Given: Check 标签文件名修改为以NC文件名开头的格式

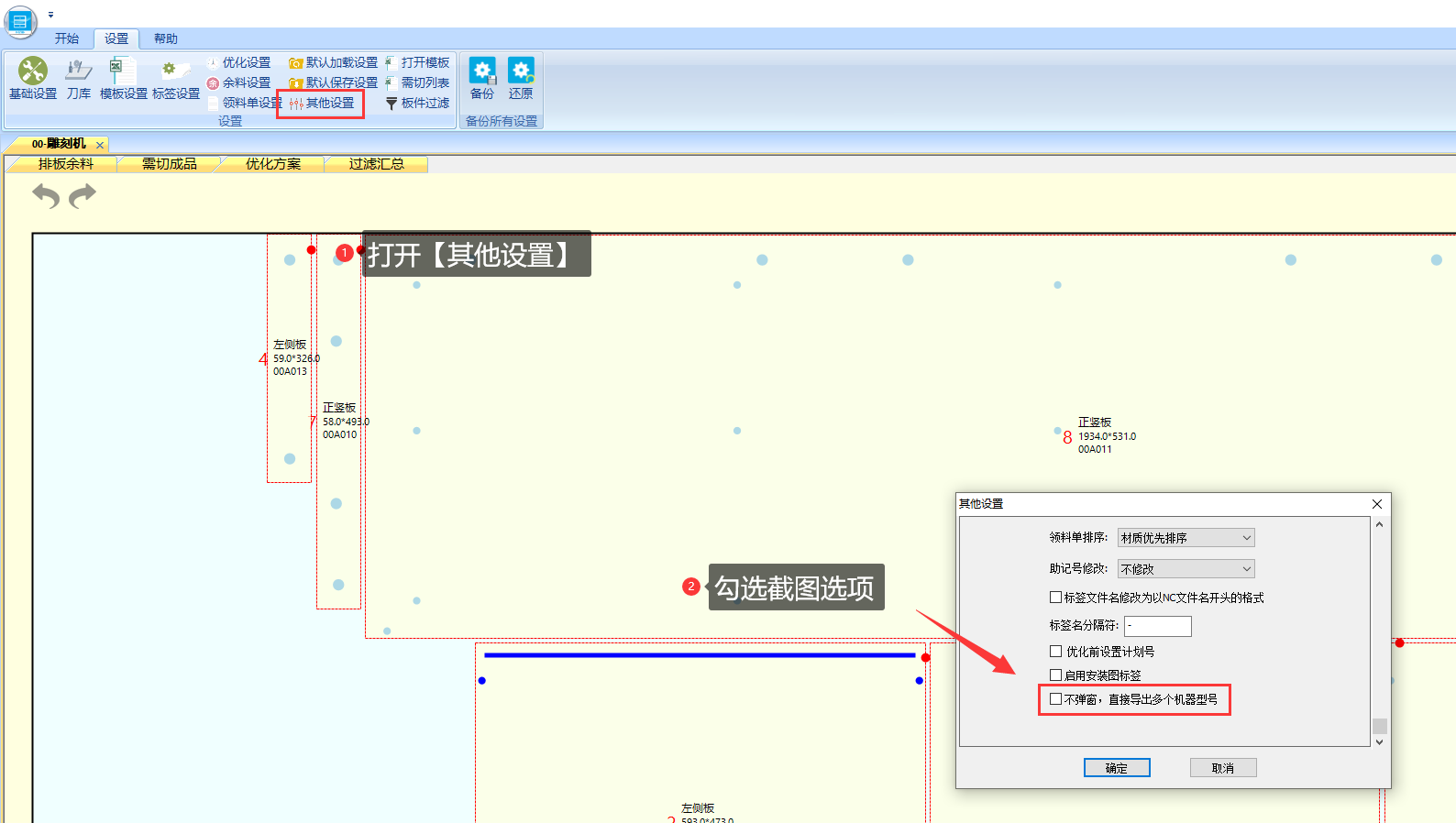Looking at the screenshot, I should (1056, 598).
